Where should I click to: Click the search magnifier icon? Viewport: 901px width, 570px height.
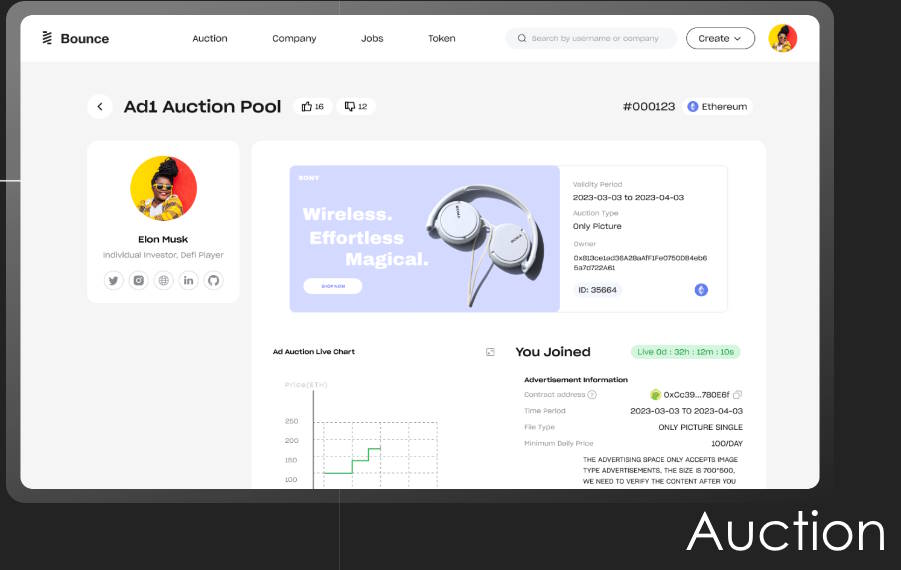(522, 38)
